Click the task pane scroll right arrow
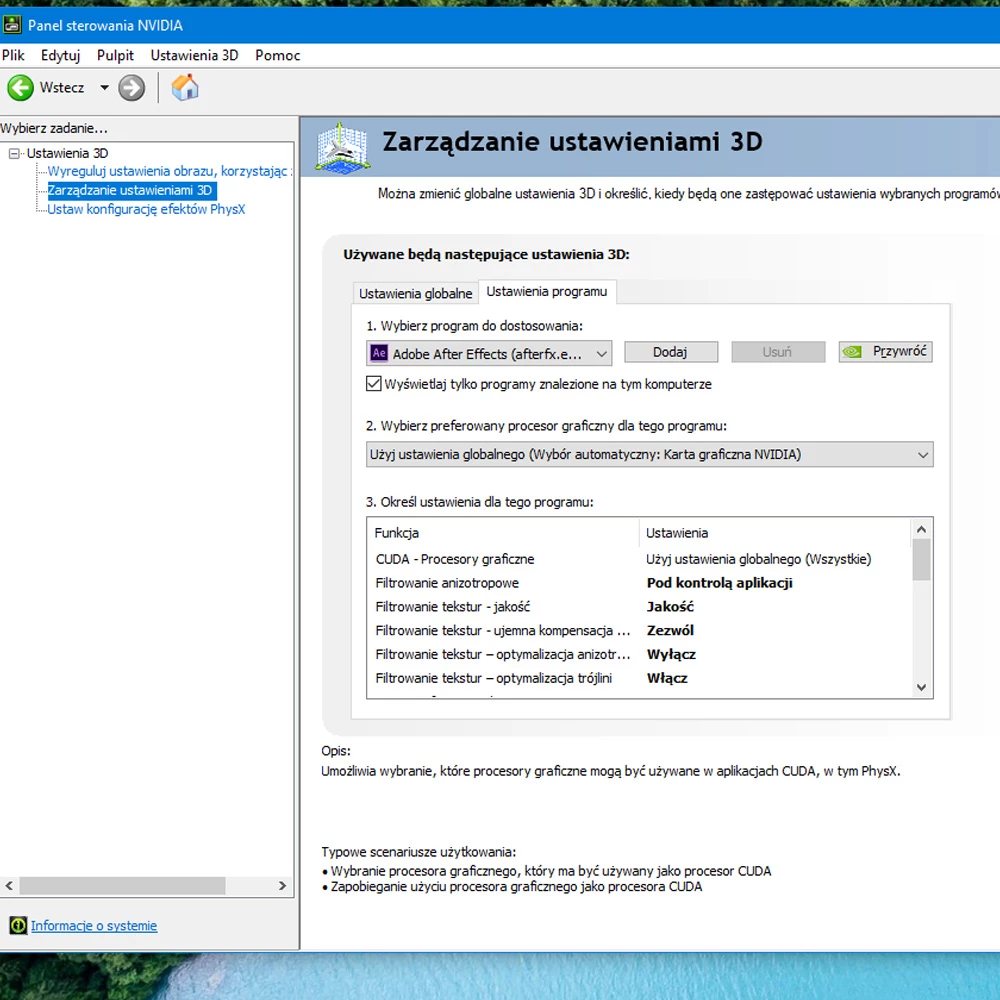 click(x=283, y=885)
